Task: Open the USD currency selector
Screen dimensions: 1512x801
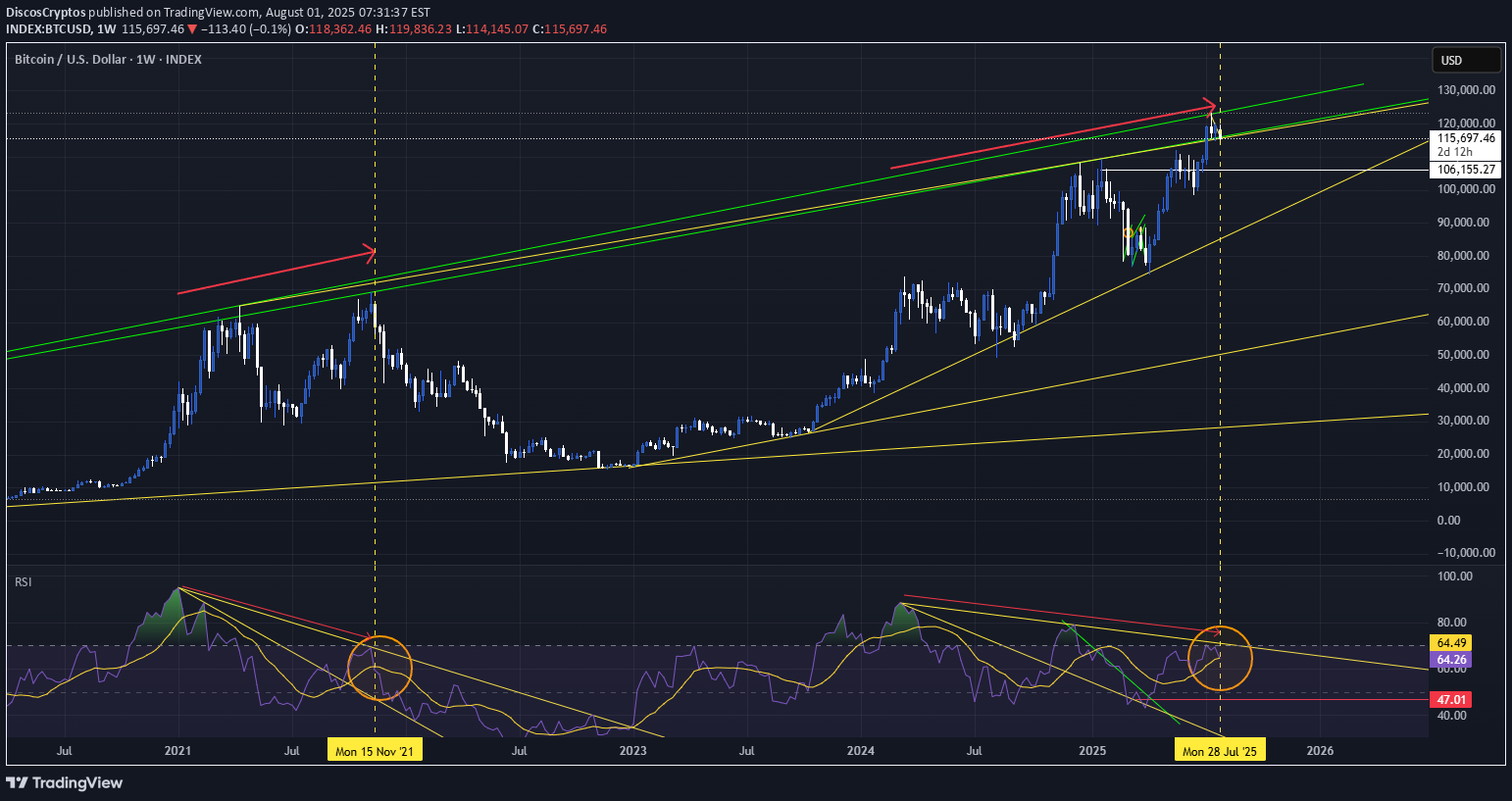Action: [1466, 60]
